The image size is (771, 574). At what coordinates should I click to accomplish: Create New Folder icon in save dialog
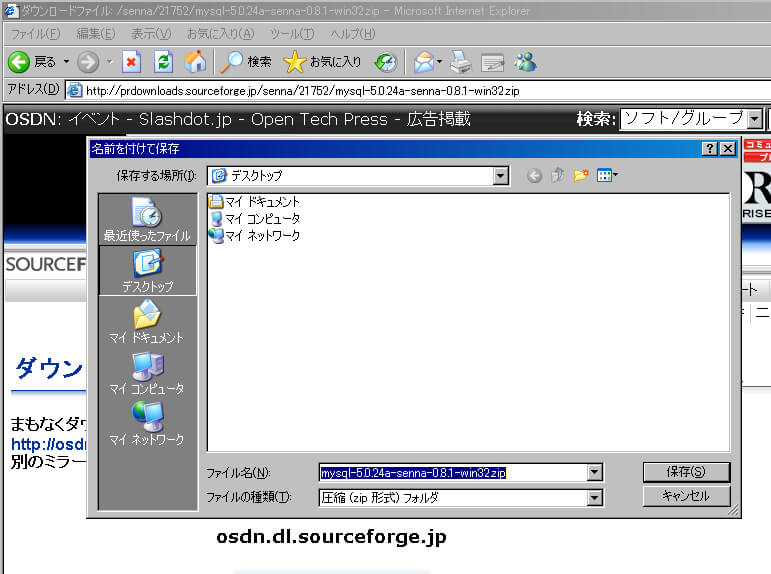tap(580, 176)
